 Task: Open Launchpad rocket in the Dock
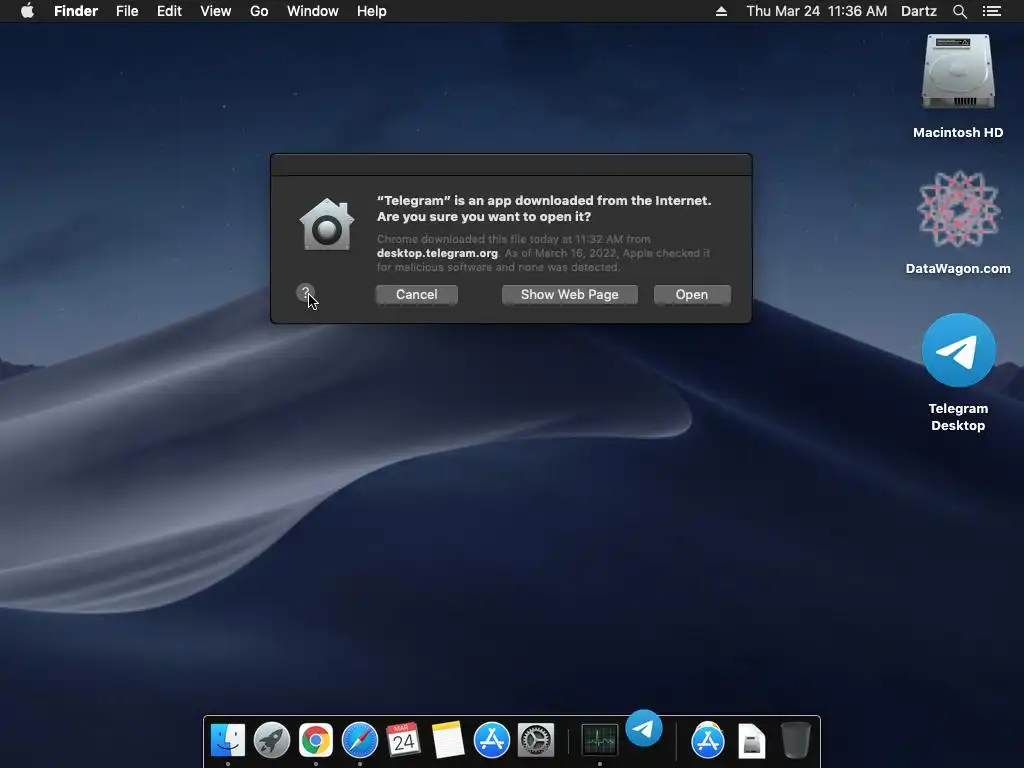tap(272, 740)
